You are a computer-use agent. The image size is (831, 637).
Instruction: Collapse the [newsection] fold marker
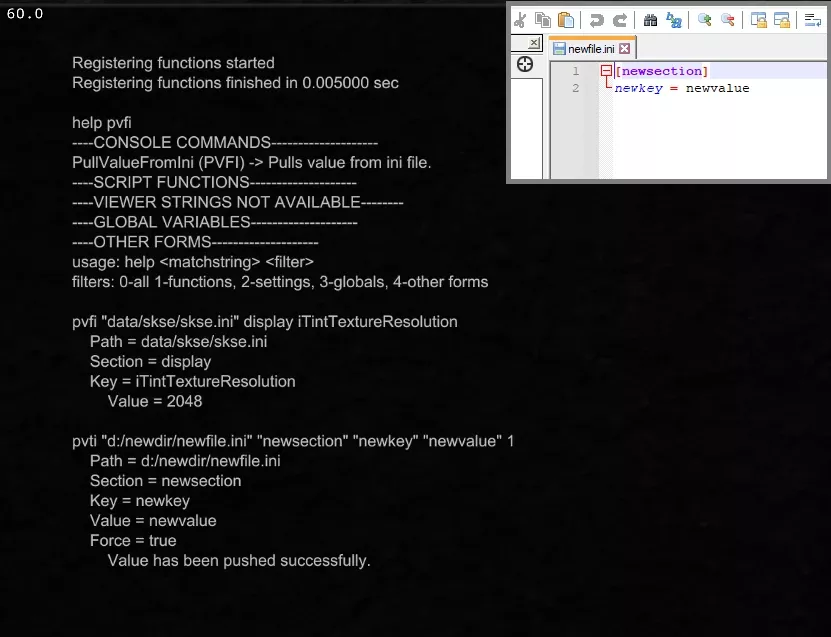[x=606, y=70]
